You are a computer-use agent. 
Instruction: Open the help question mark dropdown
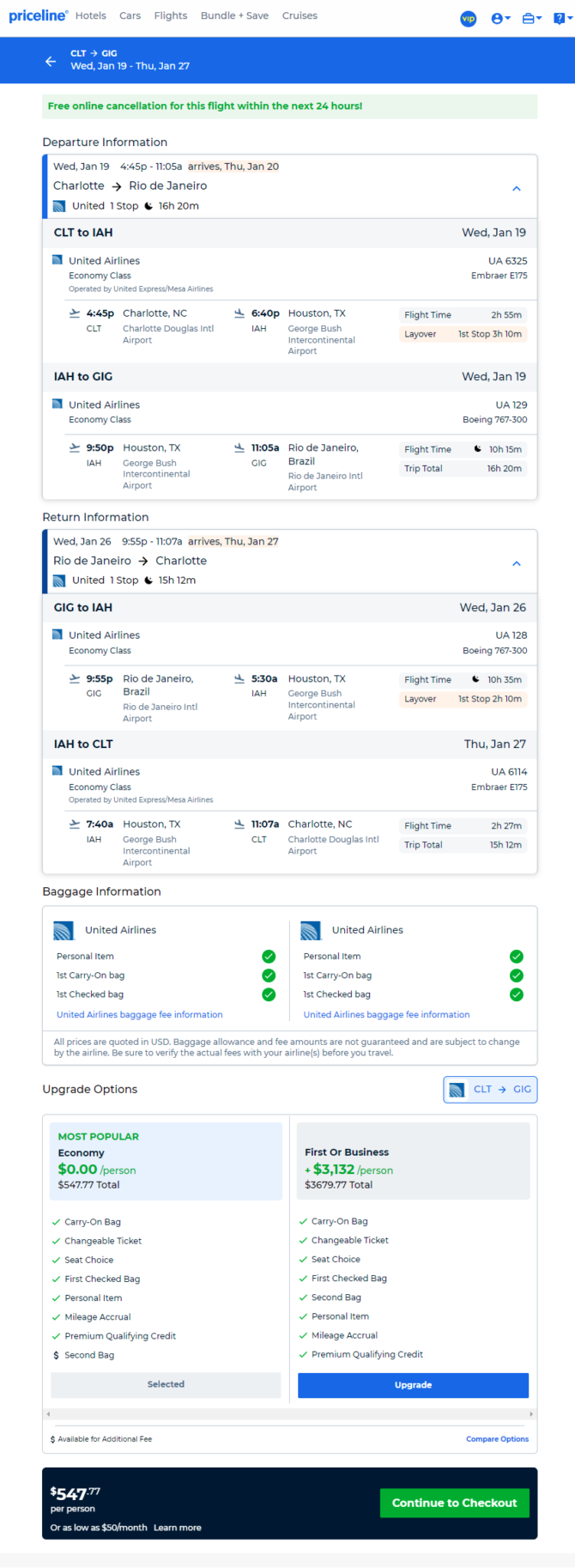click(563, 18)
